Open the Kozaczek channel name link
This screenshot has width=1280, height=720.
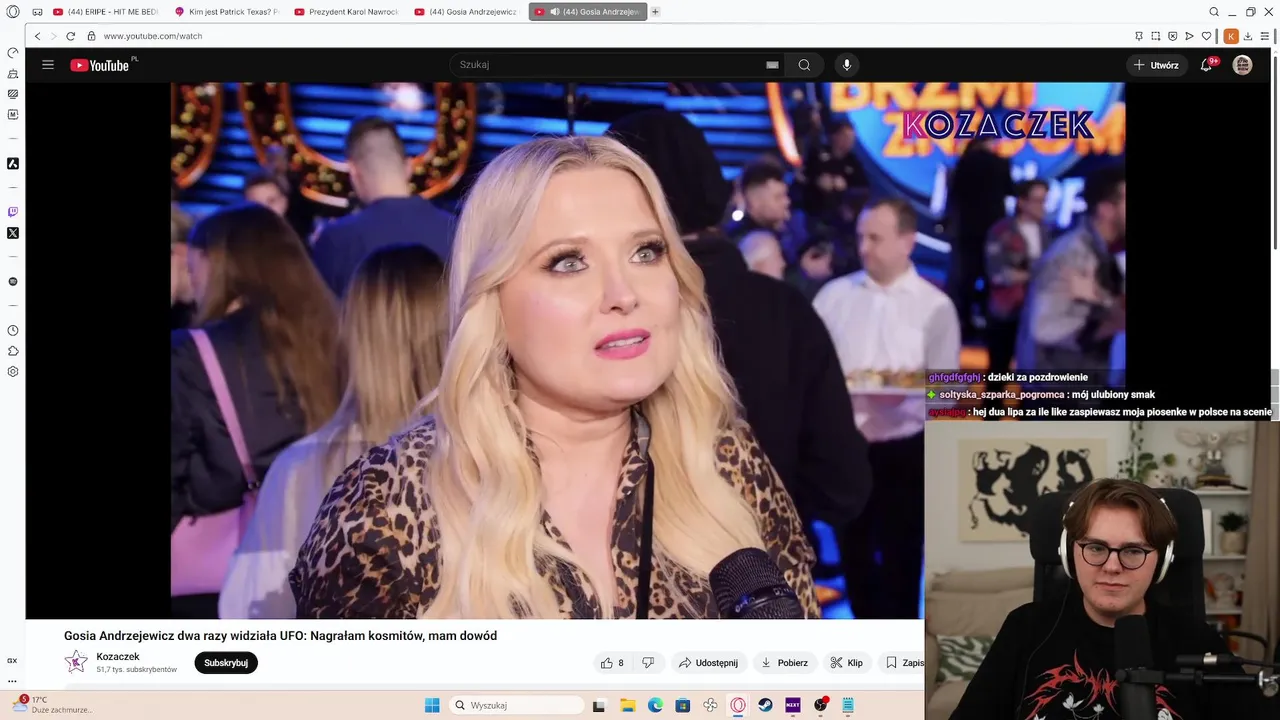118,657
